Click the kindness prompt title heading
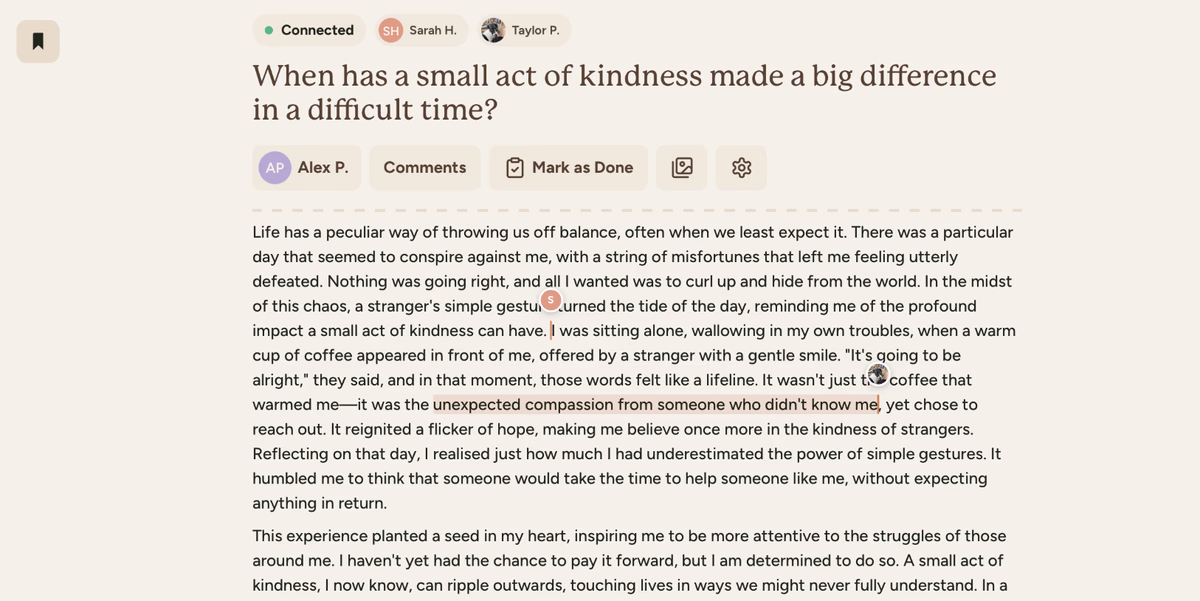The height and width of the screenshot is (601, 1200). [x=624, y=92]
